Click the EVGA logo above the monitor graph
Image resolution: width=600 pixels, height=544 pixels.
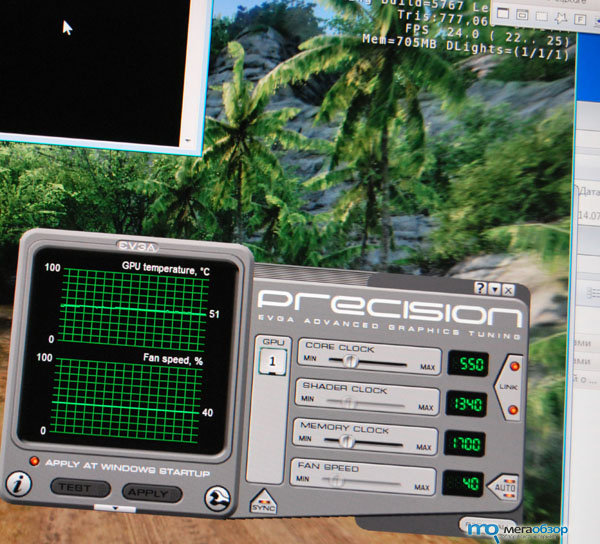[137, 246]
